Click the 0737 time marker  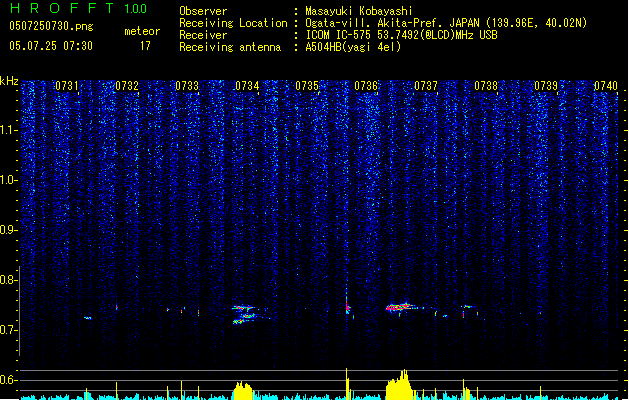pyautogui.click(x=426, y=85)
